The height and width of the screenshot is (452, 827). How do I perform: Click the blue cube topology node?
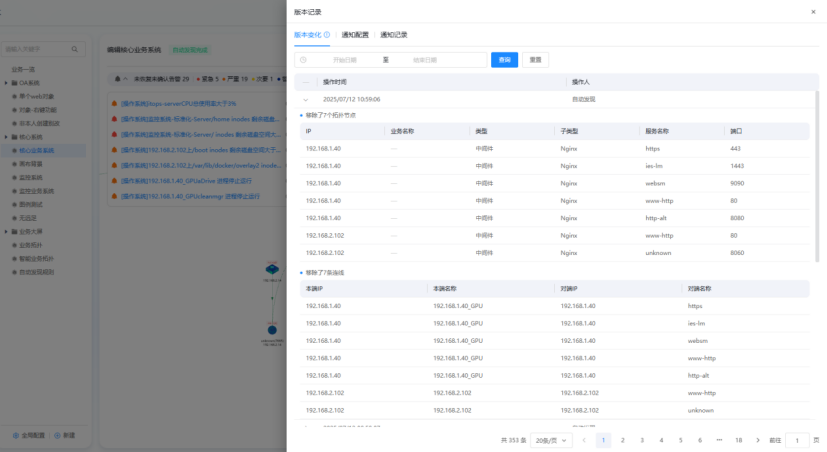coord(272,270)
